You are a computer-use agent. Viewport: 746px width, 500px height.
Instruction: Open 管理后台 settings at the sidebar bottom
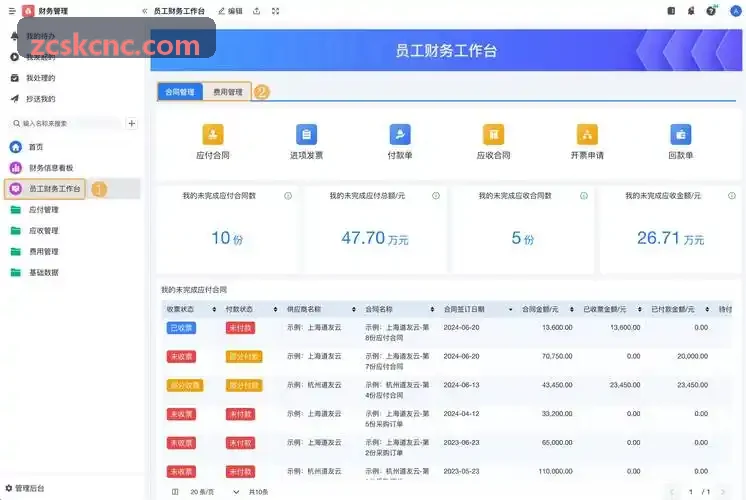pos(25,488)
